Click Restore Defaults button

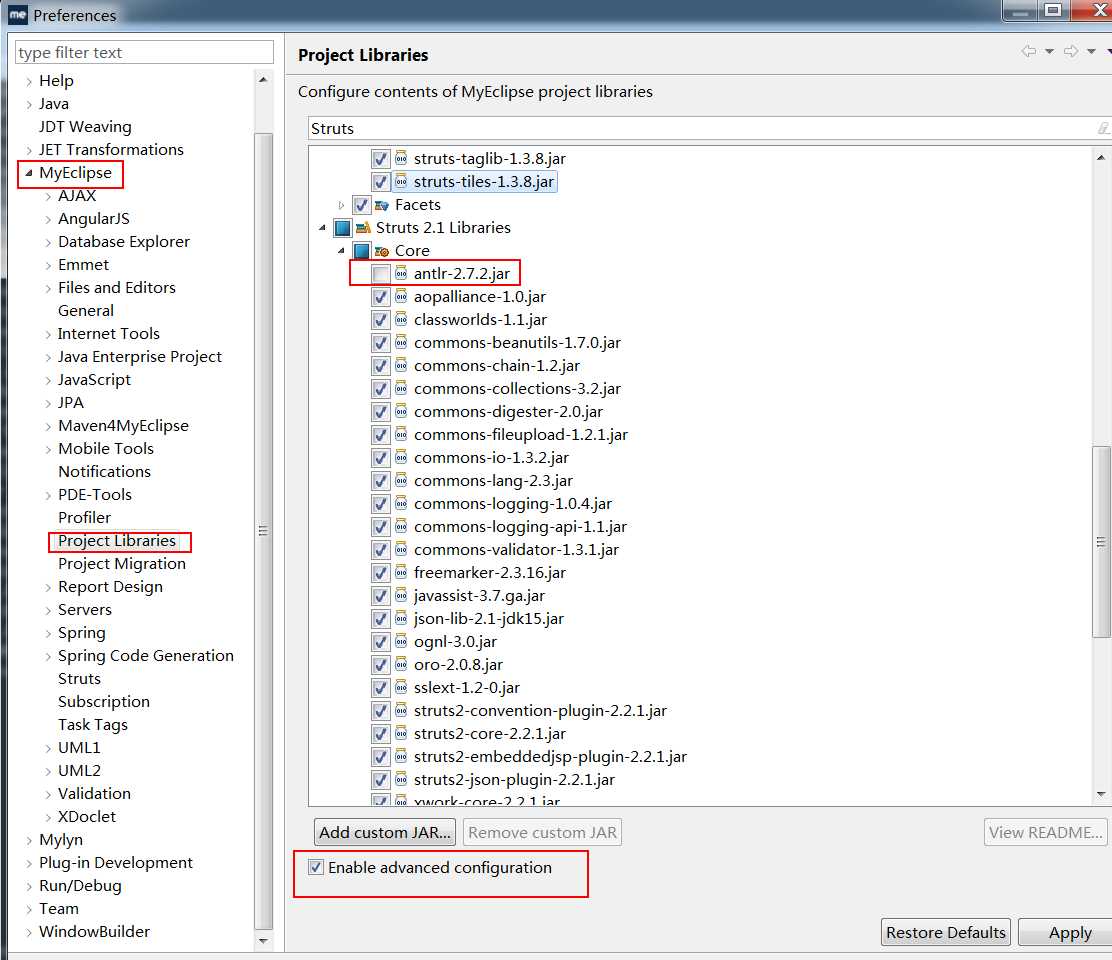tap(946, 932)
